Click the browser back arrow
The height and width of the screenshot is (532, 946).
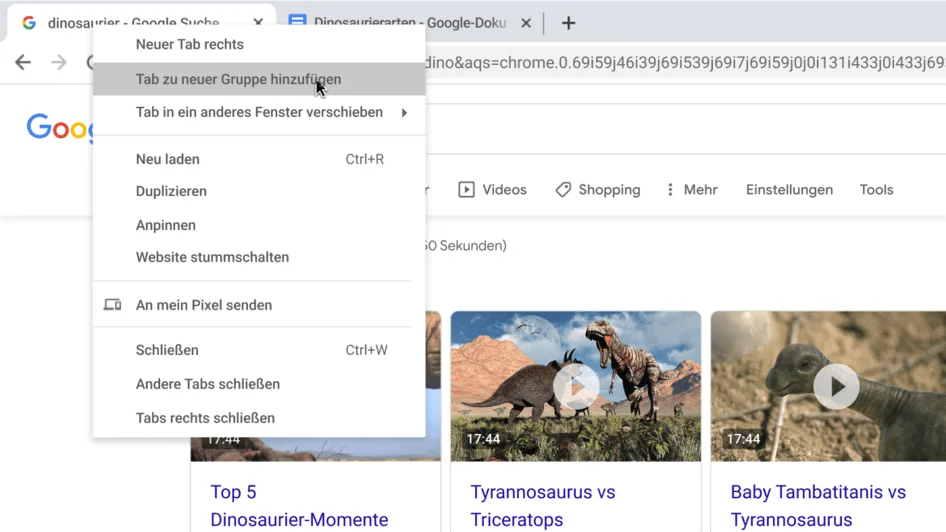tap(23, 62)
